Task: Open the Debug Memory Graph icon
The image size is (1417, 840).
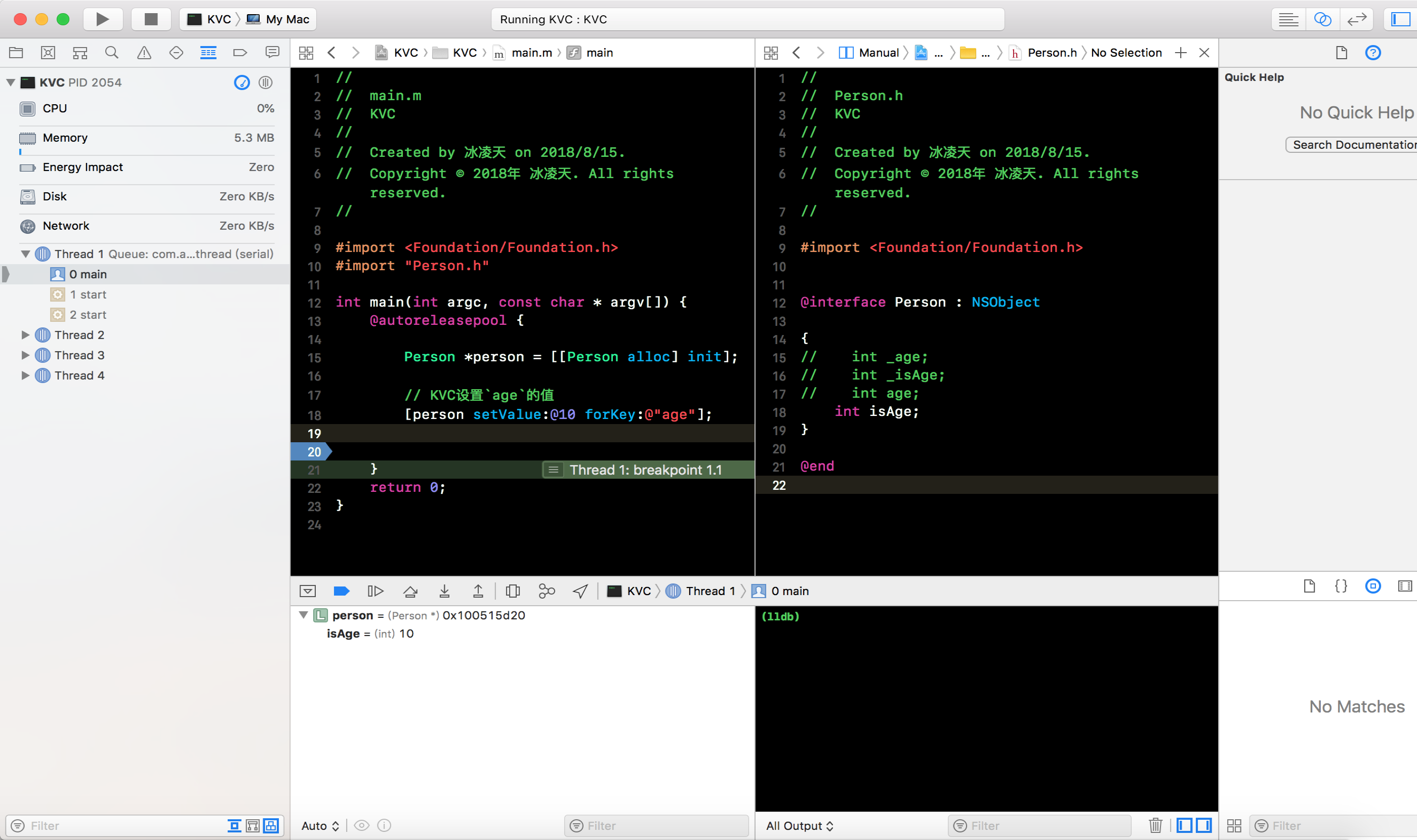Action: coord(547,591)
